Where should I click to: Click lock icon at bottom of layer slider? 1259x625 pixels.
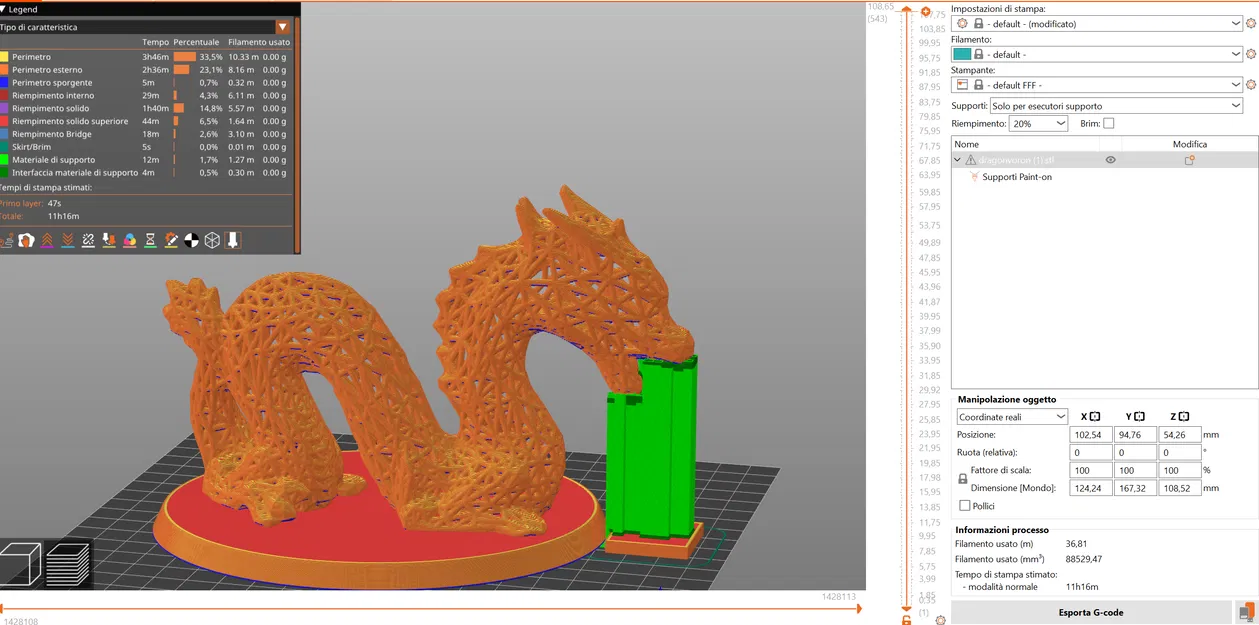[906, 620]
